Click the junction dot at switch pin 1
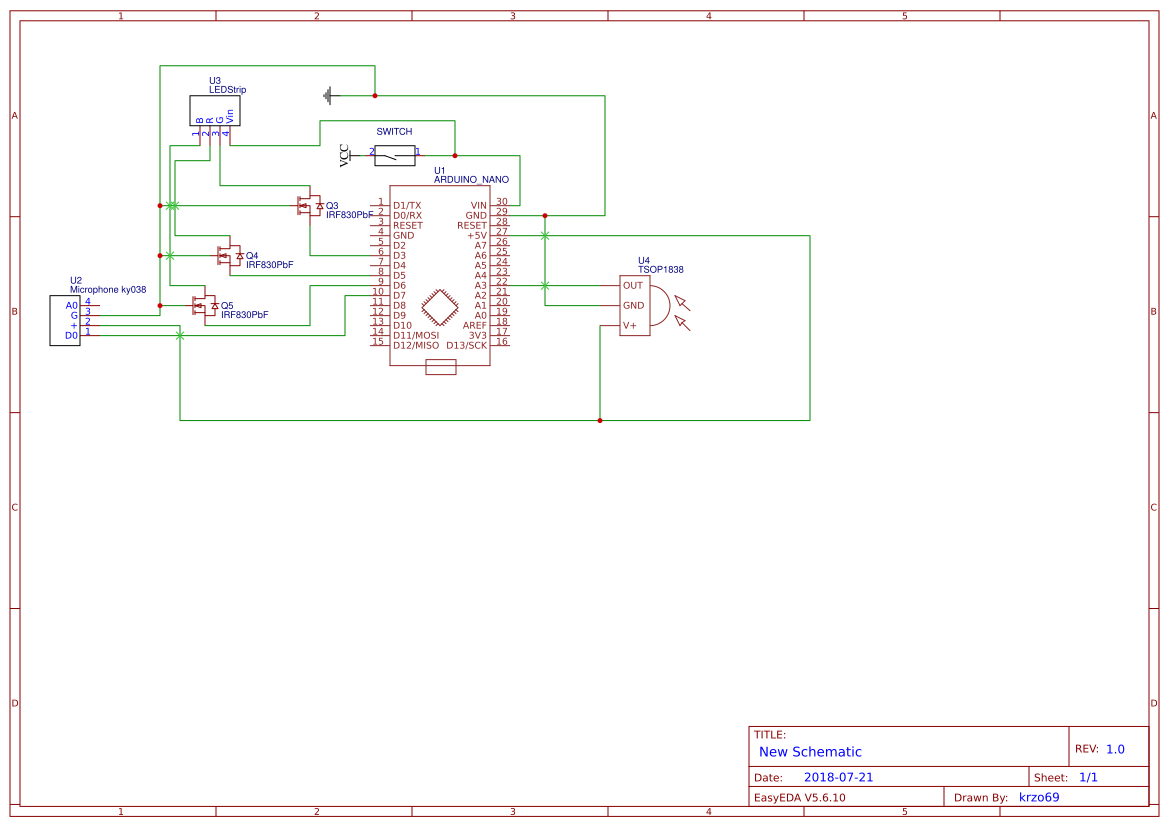Viewport: 1169px width, 827px height. click(455, 156)
